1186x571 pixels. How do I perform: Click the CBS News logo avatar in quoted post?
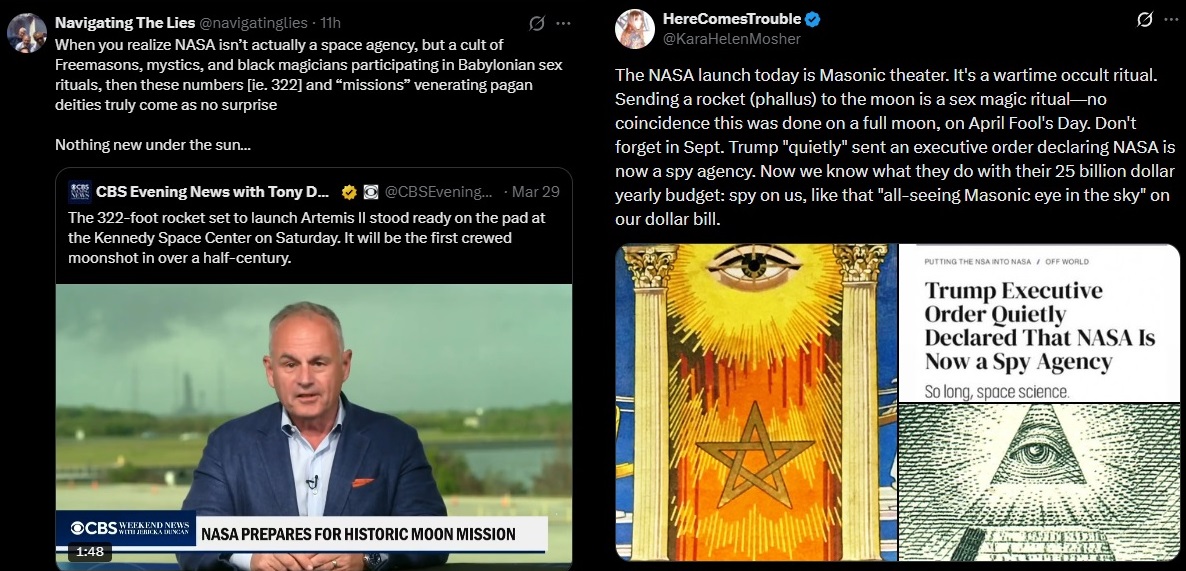click(79, 192)
